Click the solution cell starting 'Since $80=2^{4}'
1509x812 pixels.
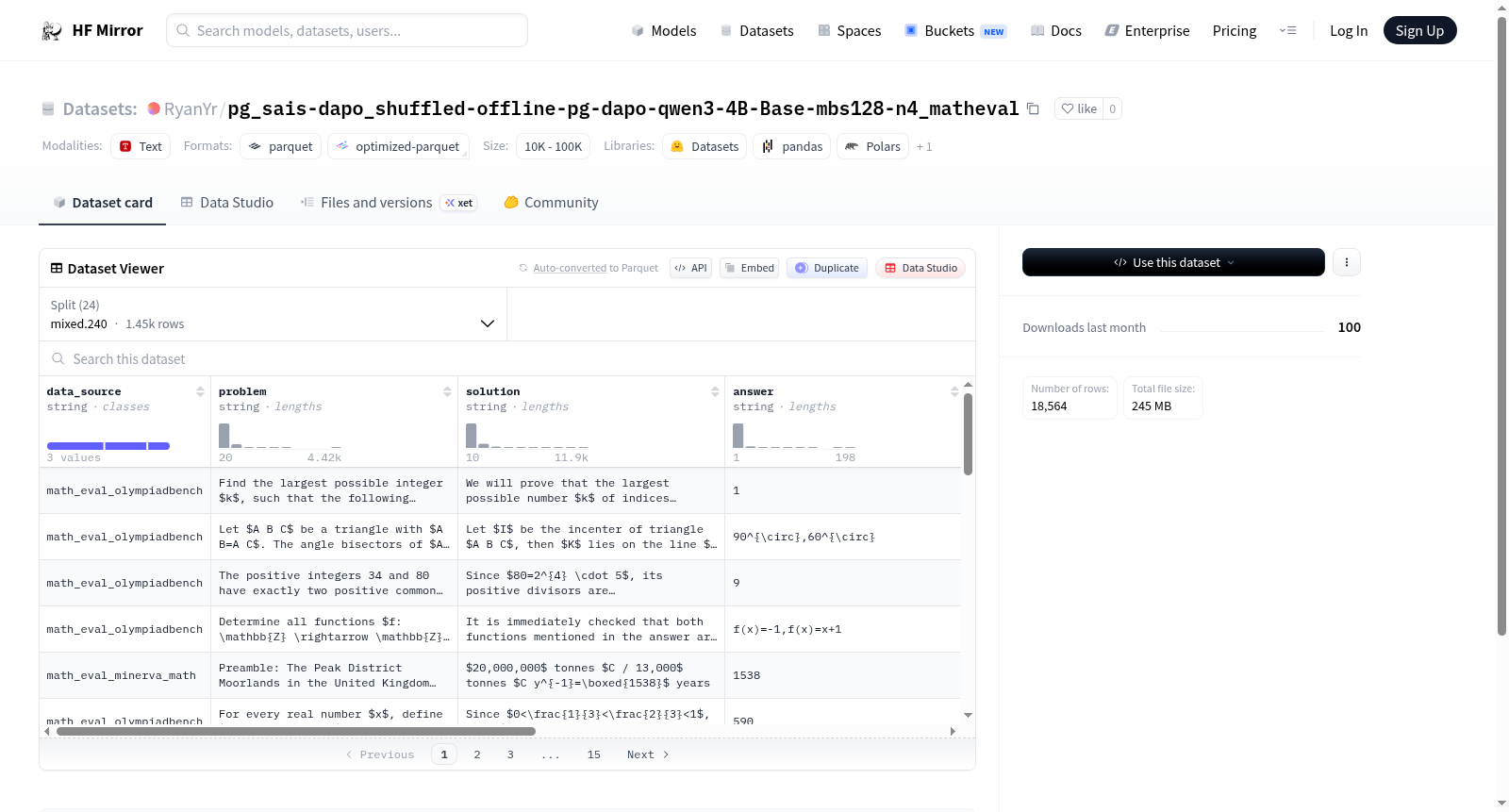[591, 583]
